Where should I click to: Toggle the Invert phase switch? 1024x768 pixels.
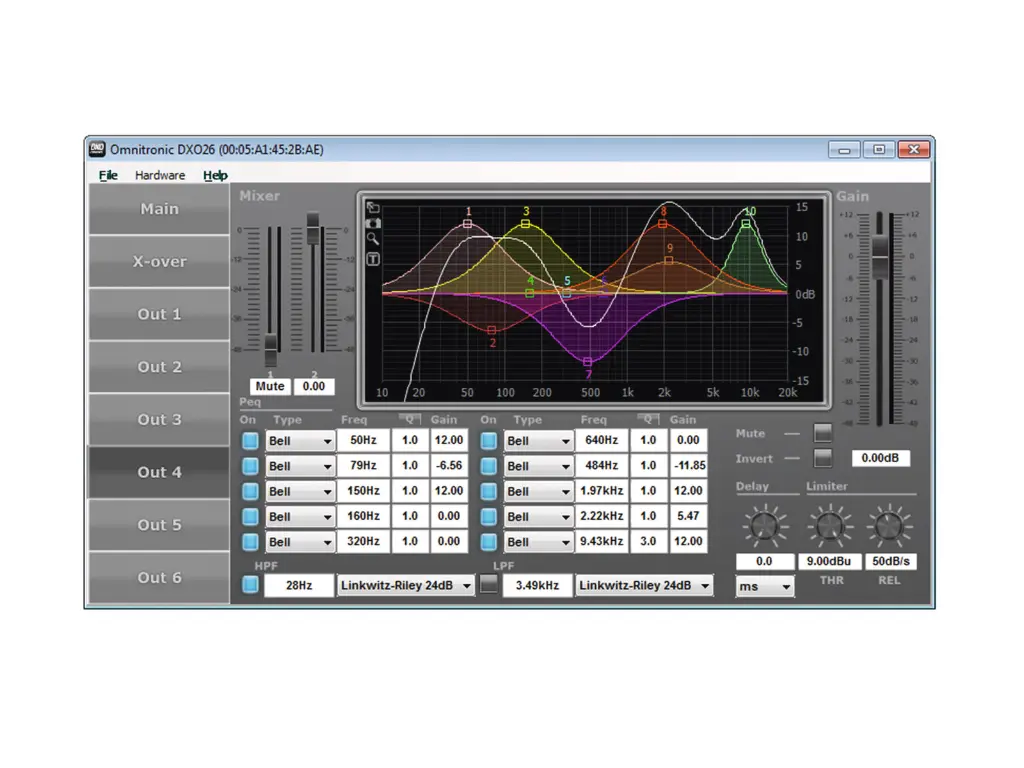822,458
